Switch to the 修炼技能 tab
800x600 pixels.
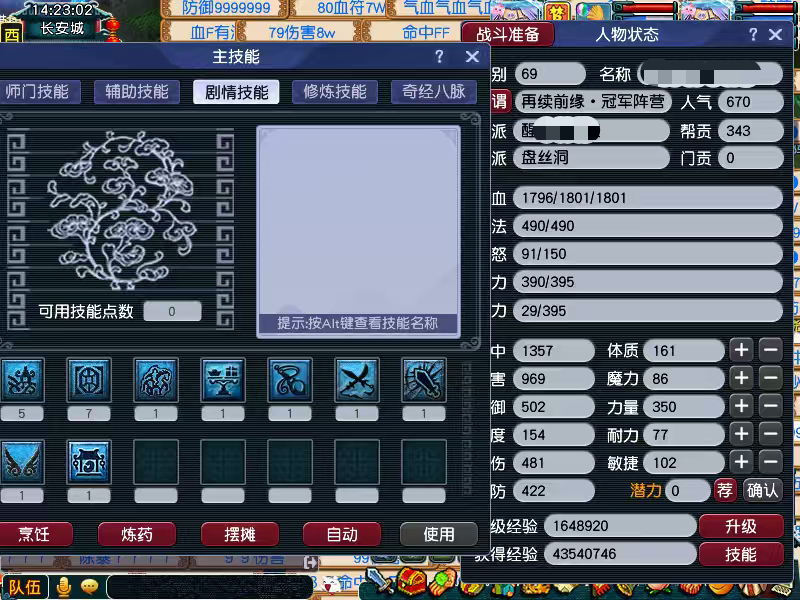[335, 92]
